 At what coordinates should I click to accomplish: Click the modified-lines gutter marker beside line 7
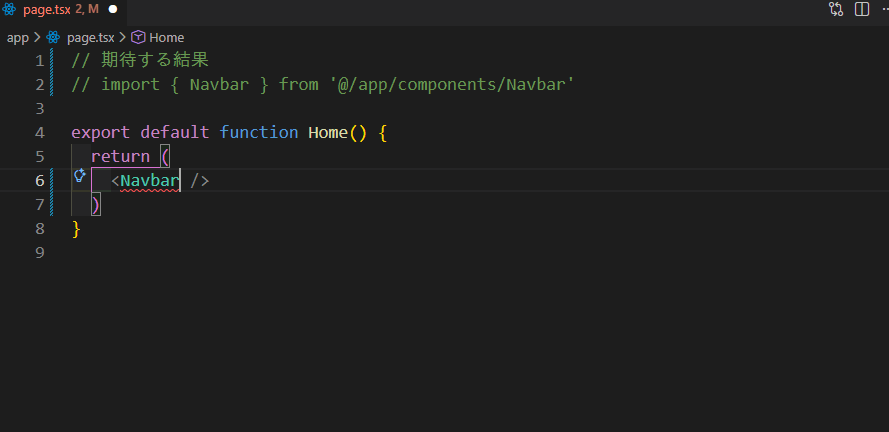(x=50, y=205)
